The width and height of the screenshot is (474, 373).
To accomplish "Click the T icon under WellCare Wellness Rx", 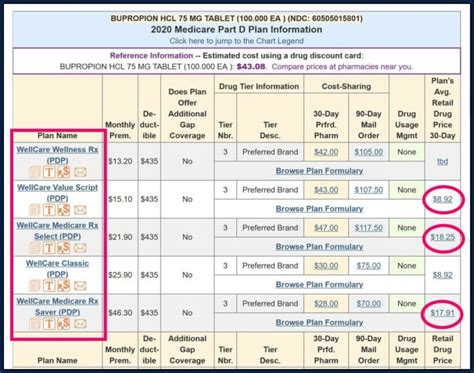I will click(x=49, y=172).
